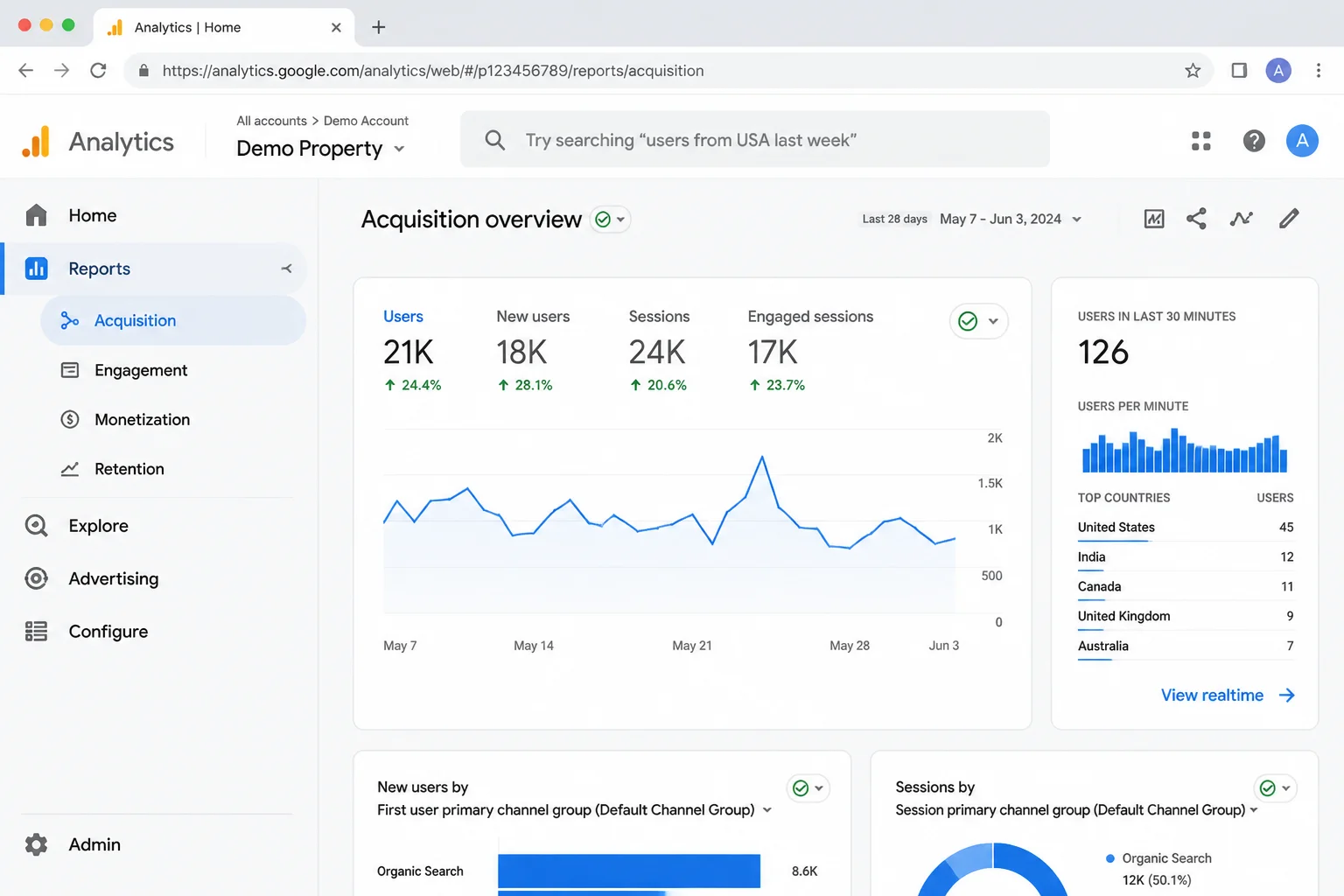Image resolution: width=1344 pixels, height=896 pixels.
Task: Click into the Analytics search field
Action: pyautogui.click(x=755, y=140)
